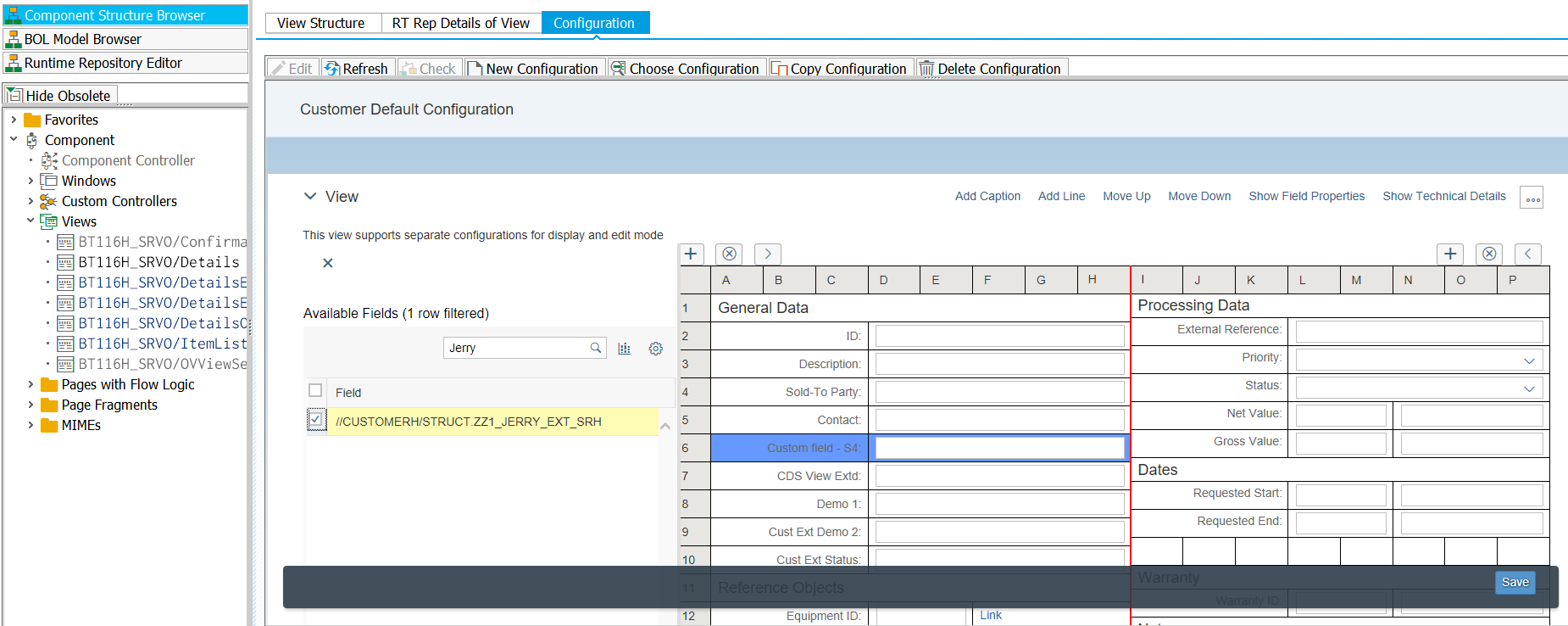Image resolution: width=1568 pixels, height=626 pixels.
Task: Click the Delete Configuration trash icon
Action: tap(926, 69)
